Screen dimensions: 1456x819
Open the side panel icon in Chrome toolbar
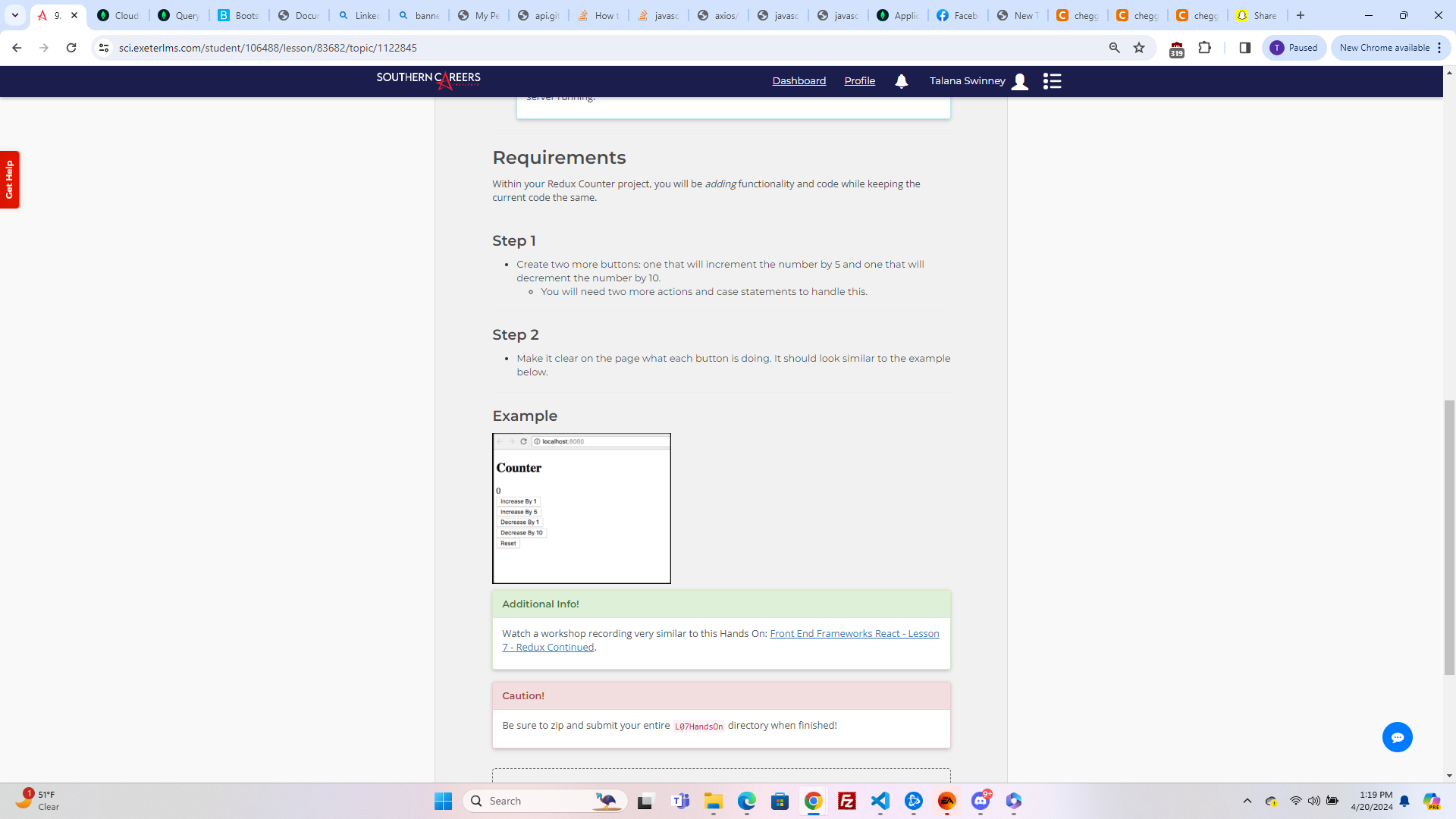pyautogui.click(x=1244, y=47)
